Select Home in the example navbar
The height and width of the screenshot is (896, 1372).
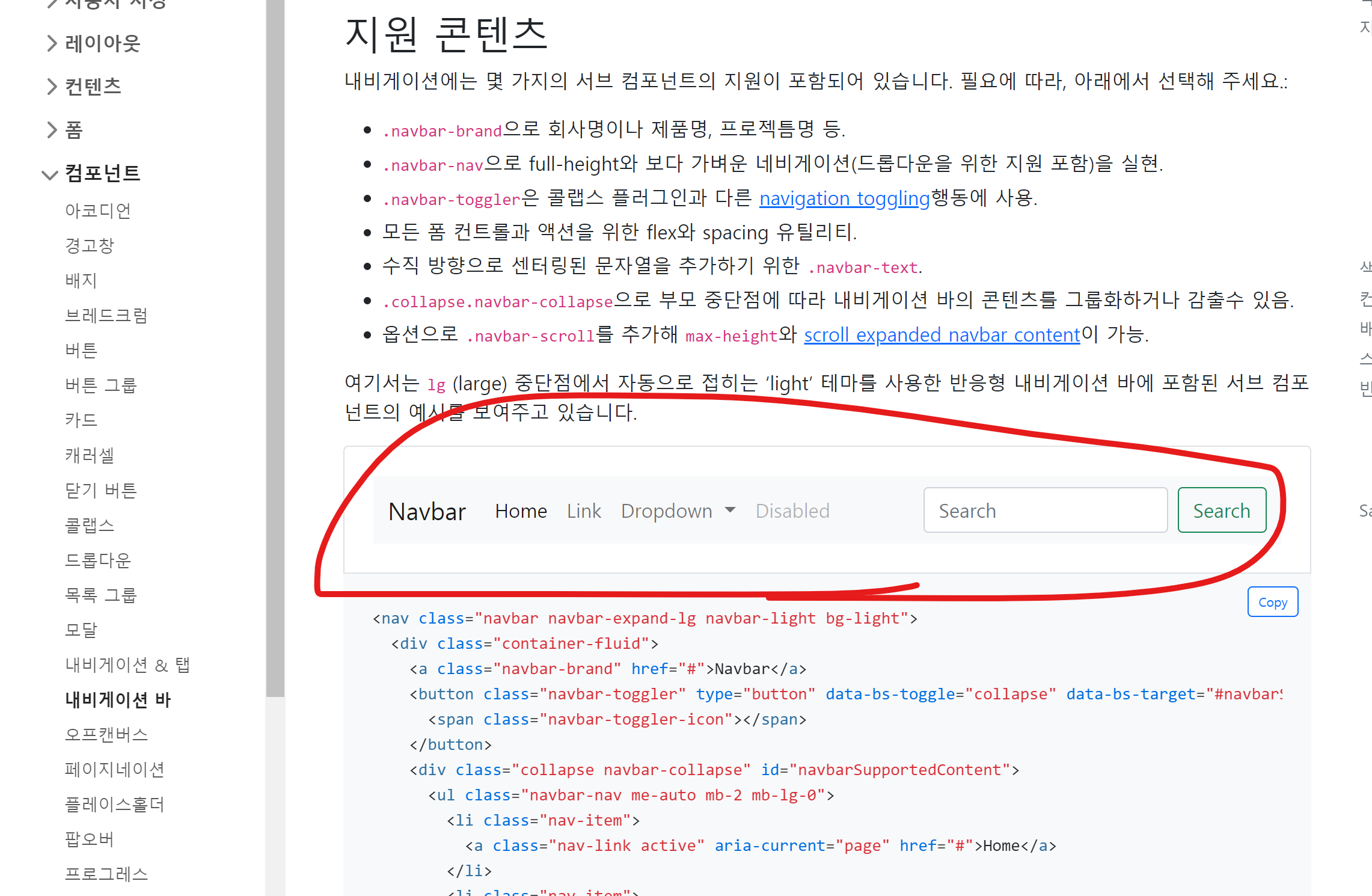[x=521, y=511]
